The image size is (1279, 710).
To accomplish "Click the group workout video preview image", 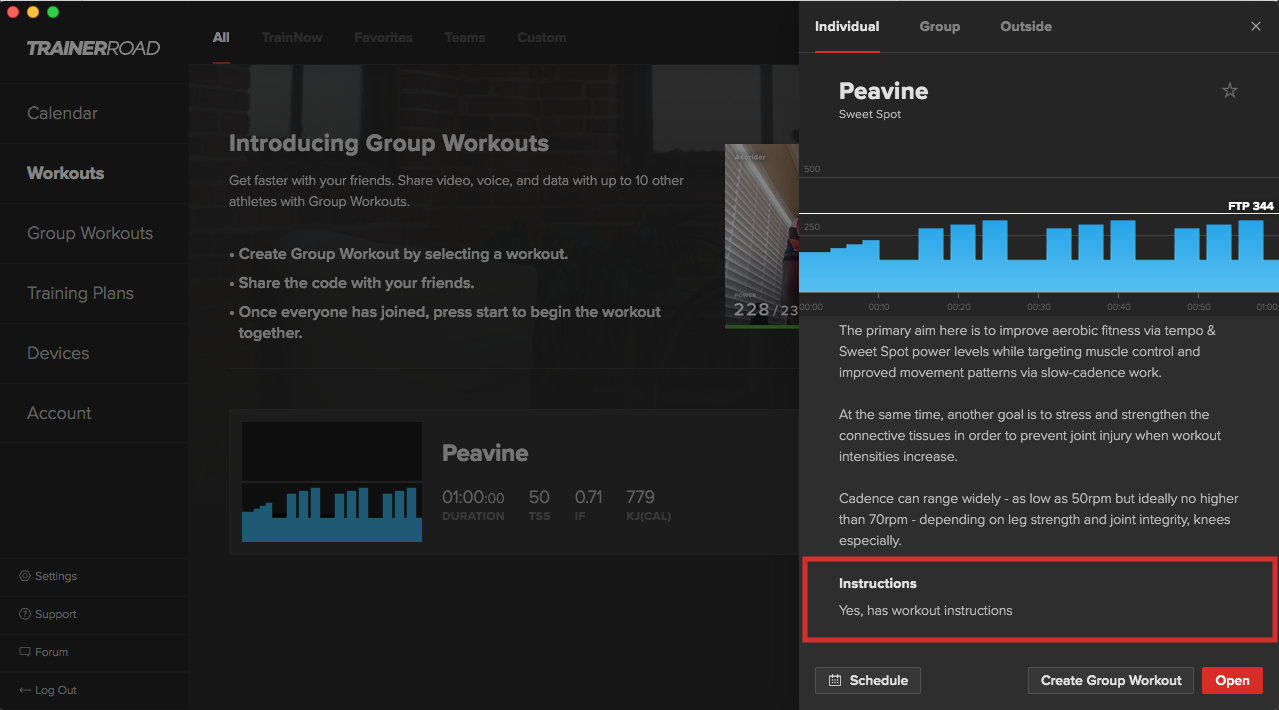I will point(762,236).
